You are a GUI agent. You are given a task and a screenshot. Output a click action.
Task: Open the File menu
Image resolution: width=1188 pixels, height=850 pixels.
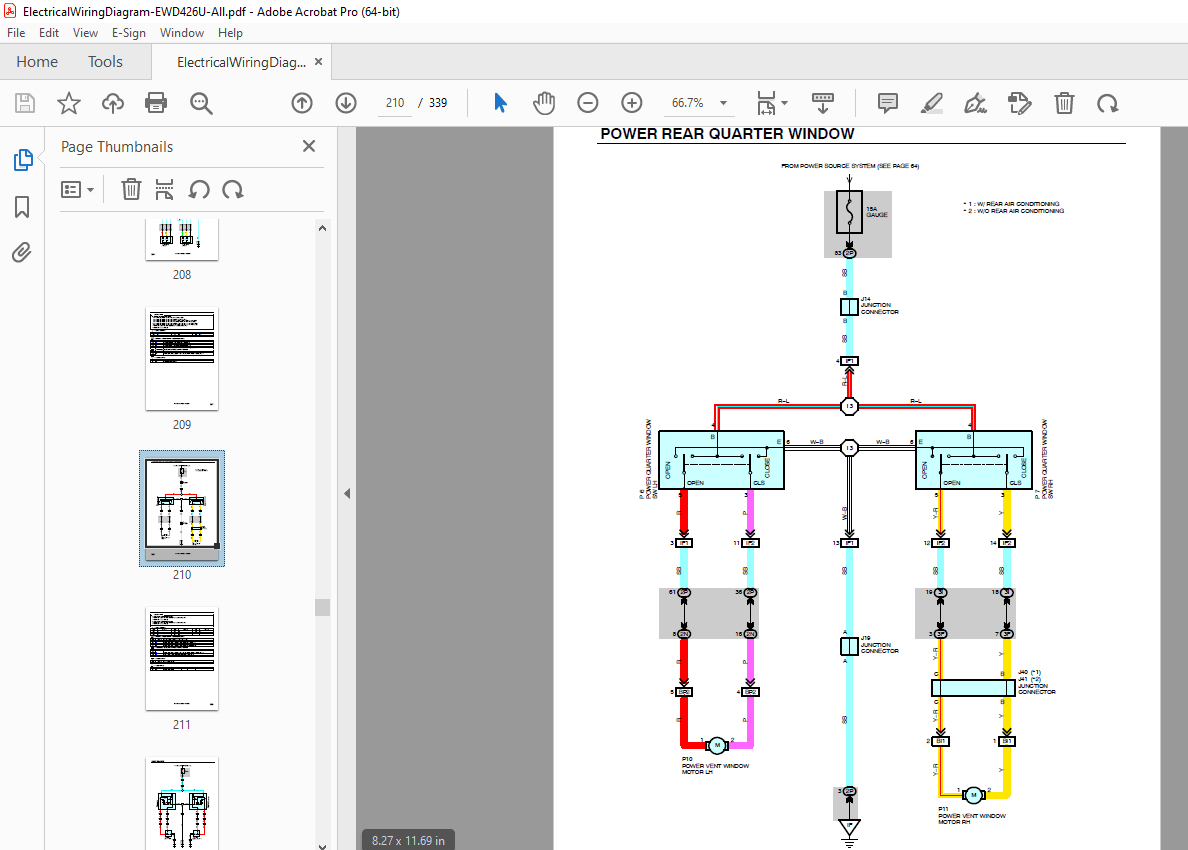tap(16, 33)
